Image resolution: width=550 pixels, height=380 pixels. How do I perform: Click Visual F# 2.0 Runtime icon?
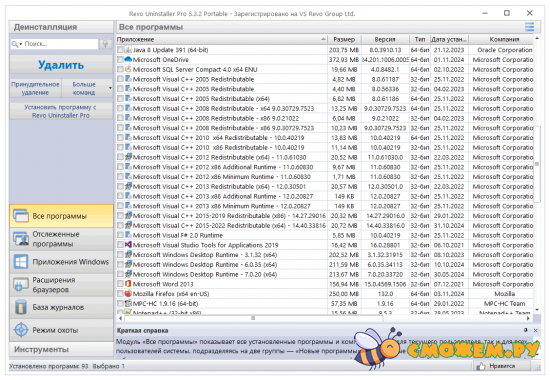point(128,235)
